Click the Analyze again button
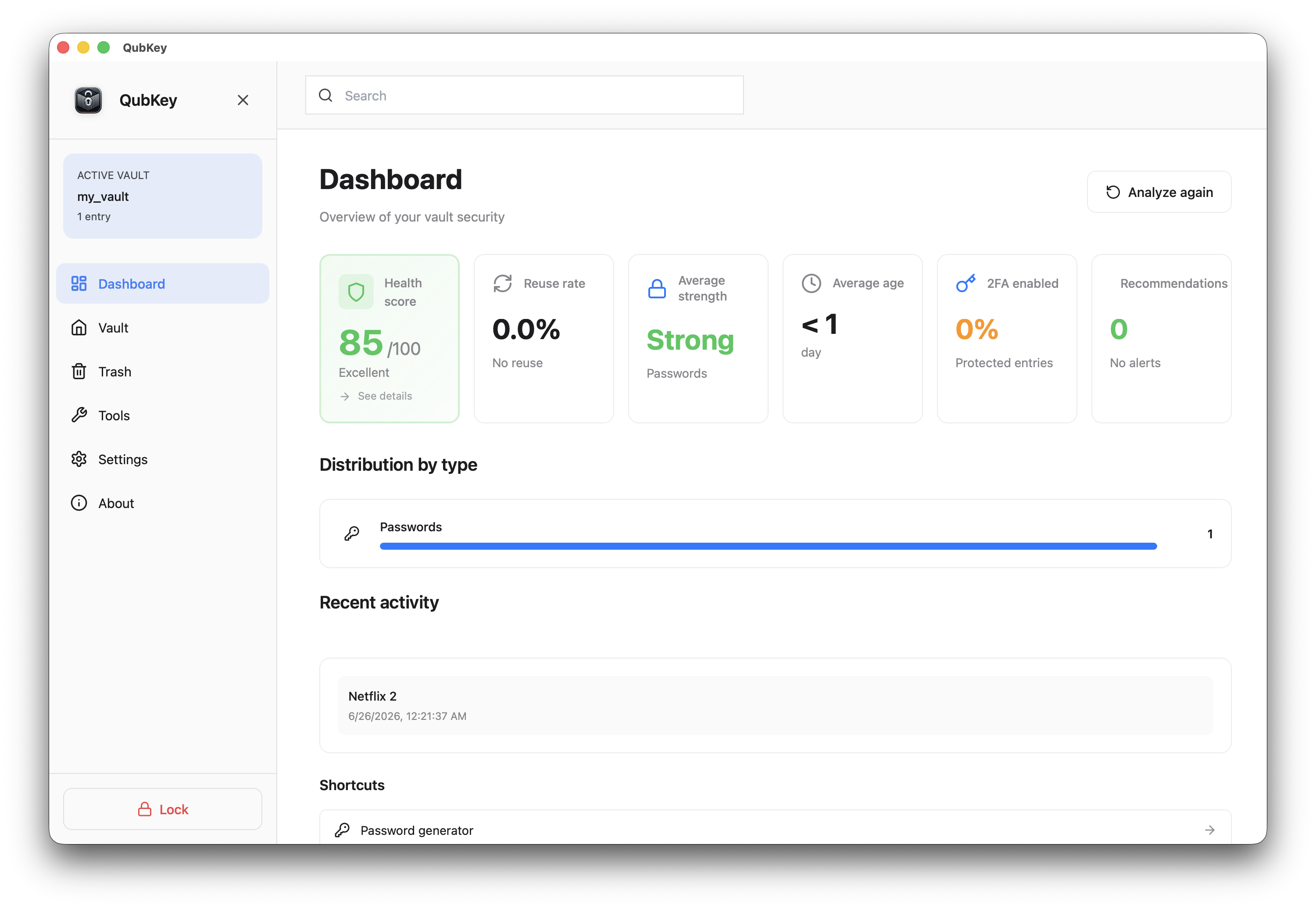The image size is (1316, 909). point(1159,192)
